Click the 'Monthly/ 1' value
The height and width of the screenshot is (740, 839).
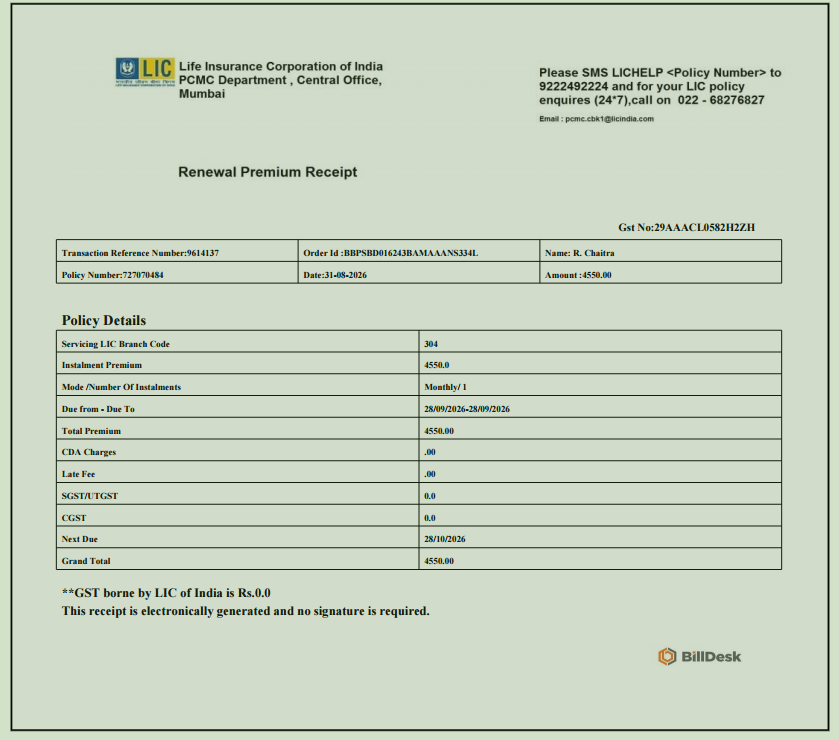pos(445,387)
